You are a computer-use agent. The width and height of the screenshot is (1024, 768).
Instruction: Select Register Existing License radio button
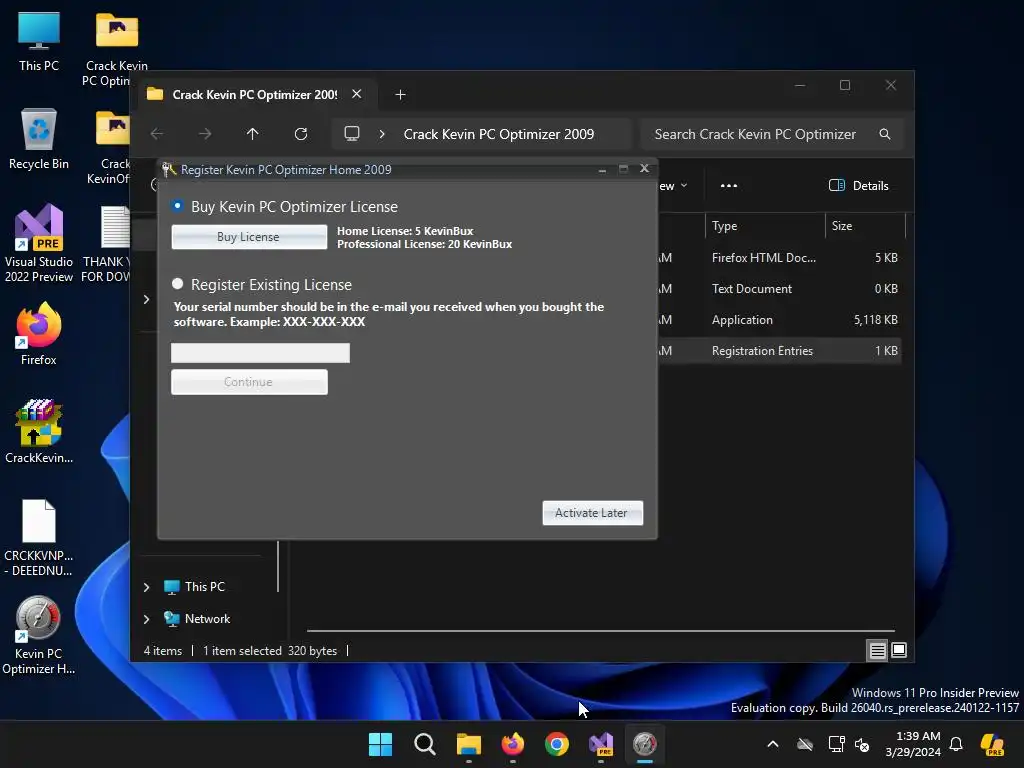(x=177, y=283)
